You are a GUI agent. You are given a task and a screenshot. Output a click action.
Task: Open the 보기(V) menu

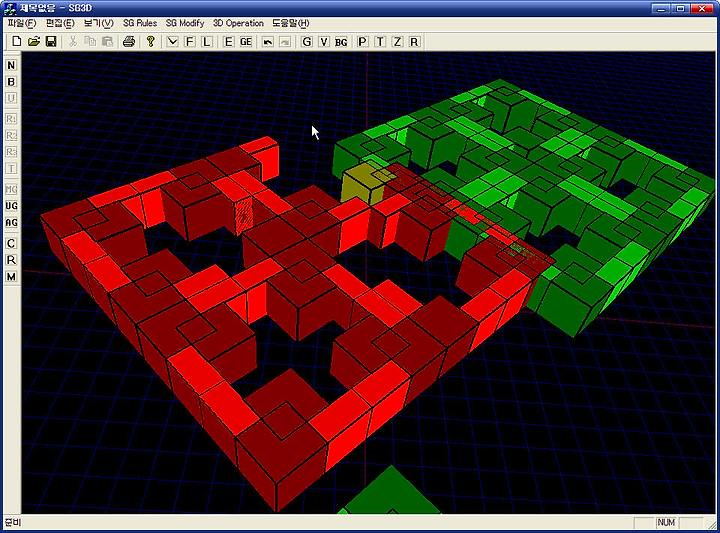[99, 23]
